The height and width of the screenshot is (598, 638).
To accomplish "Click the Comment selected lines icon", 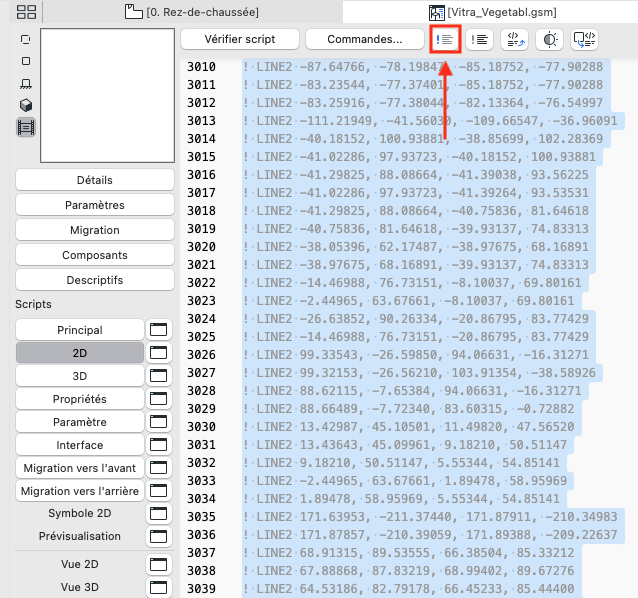I will (445, 39).
